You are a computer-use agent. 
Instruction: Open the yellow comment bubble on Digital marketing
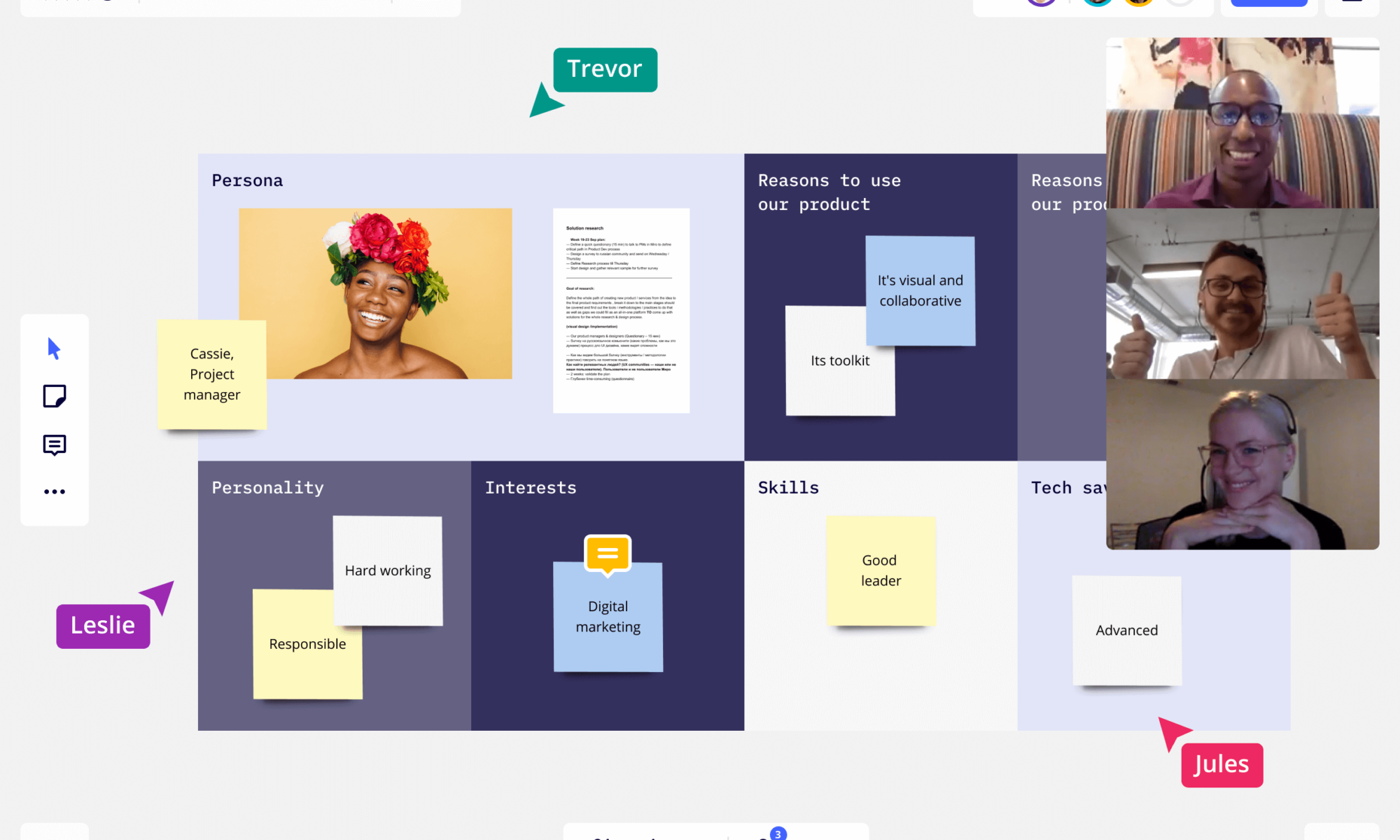pos(608,554)
